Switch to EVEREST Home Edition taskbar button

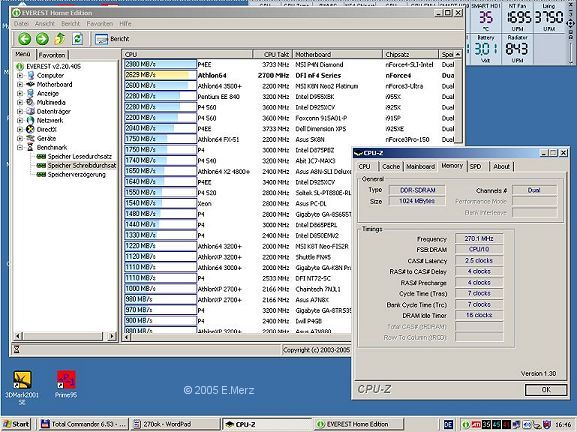(x=359, y=424)
